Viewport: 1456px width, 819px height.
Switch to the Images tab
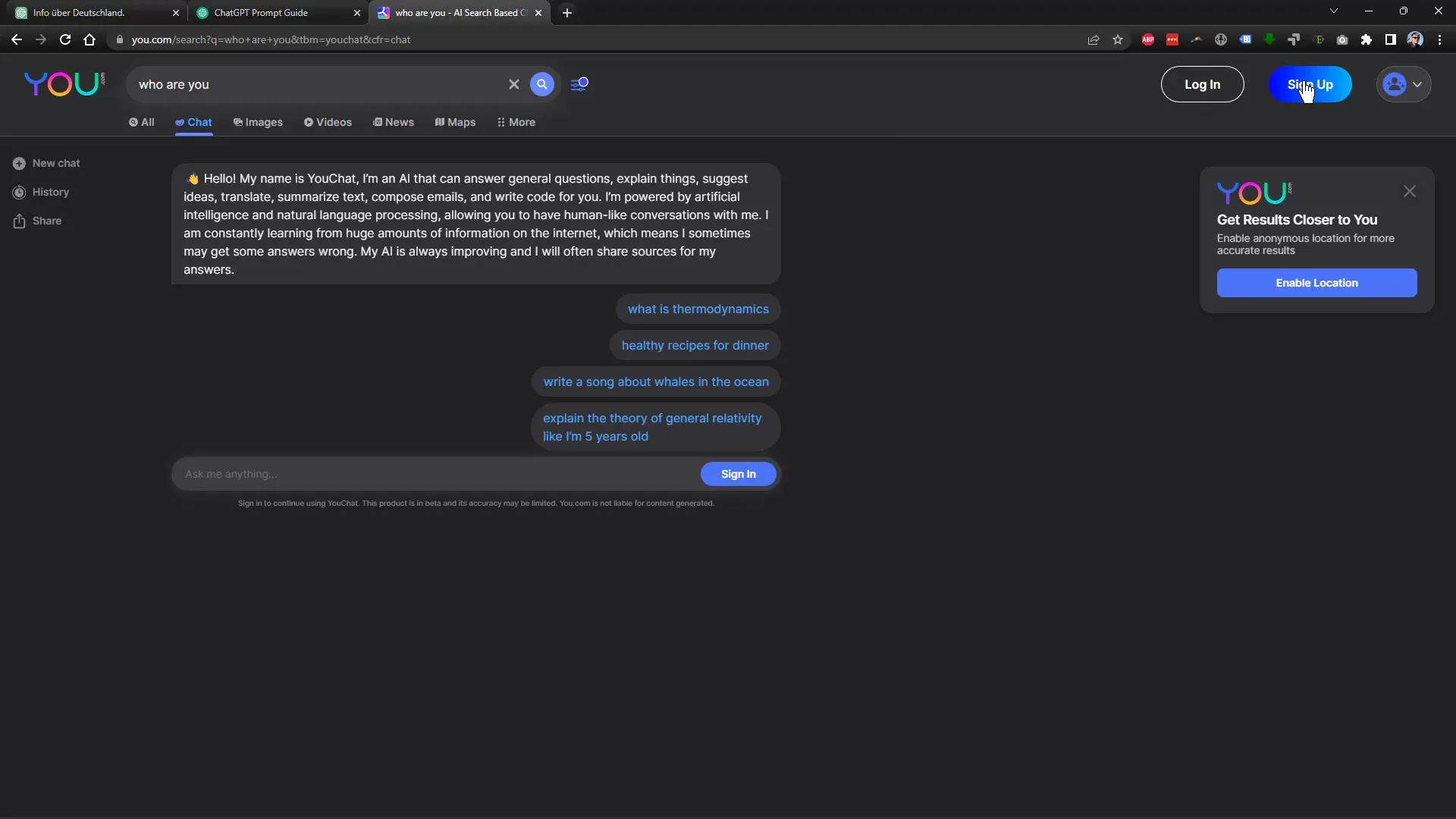coord(258,121)
